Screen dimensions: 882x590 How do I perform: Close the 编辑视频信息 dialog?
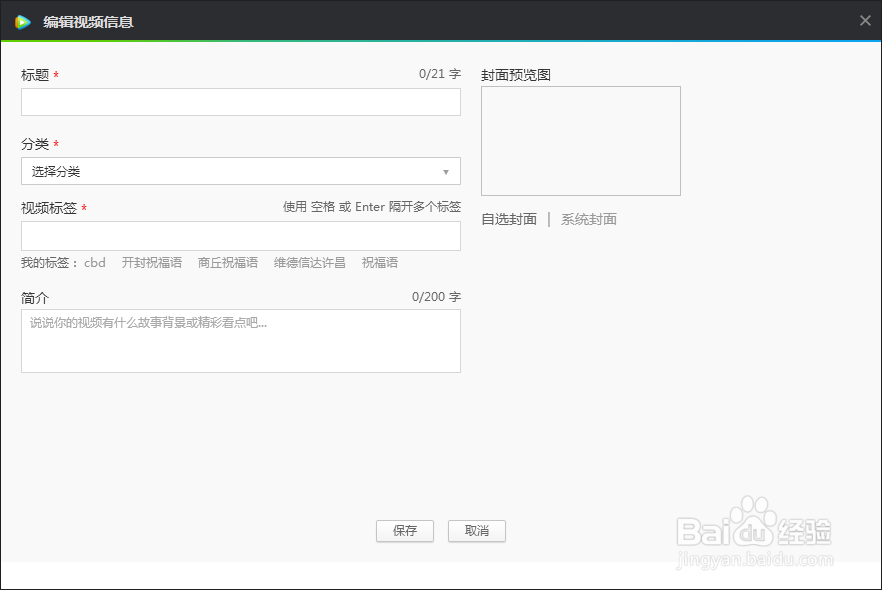864,20
